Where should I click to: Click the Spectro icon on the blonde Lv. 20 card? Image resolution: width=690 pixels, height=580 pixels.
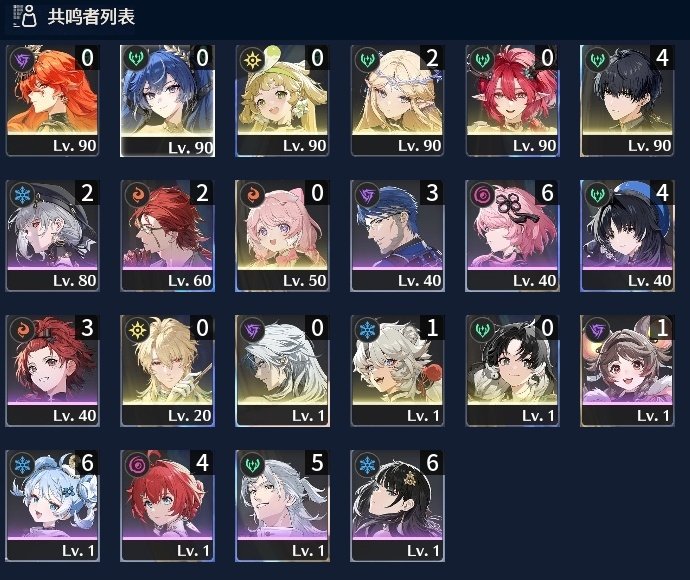click(x=137, y=330)
